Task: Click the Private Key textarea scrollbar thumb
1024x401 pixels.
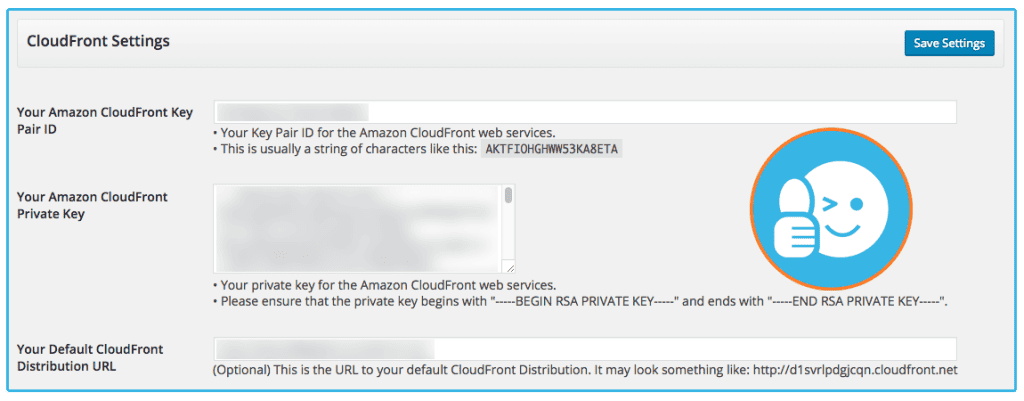Action: (509, 195)
